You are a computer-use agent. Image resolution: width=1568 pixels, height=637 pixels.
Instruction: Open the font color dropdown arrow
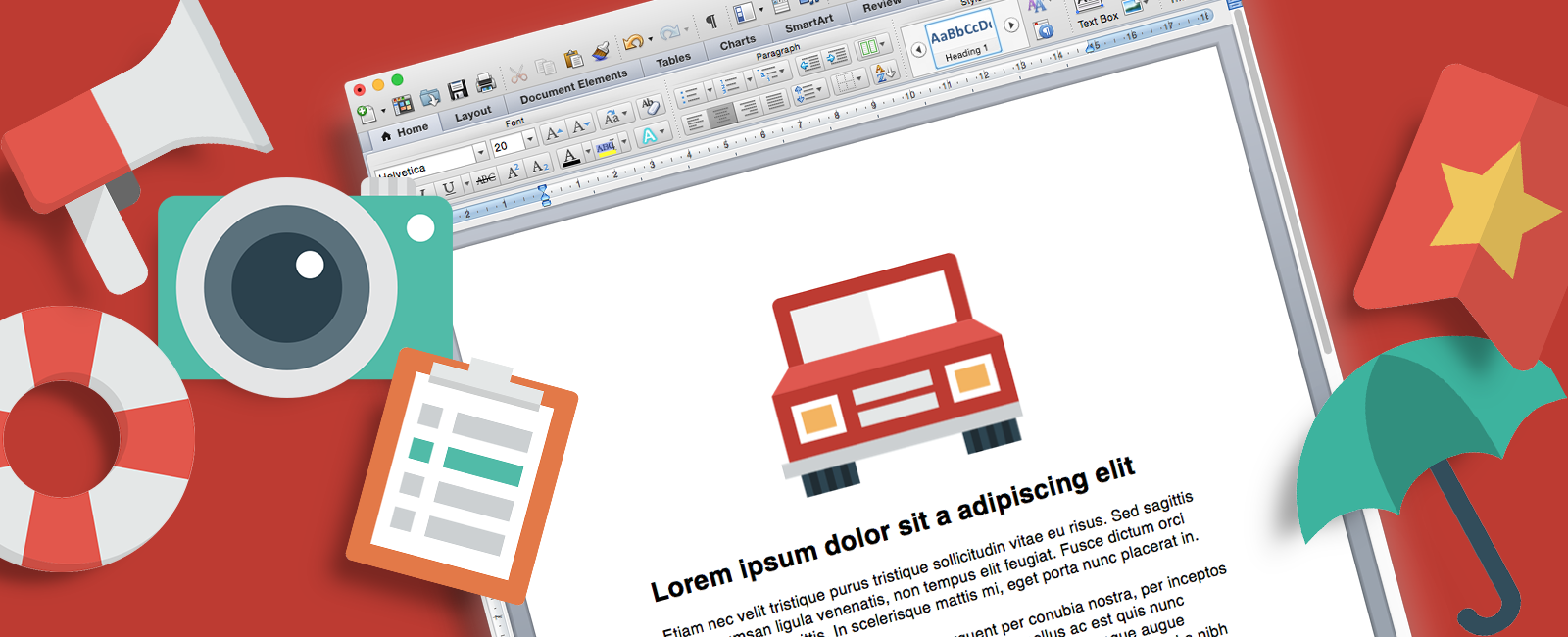point(588,151)
